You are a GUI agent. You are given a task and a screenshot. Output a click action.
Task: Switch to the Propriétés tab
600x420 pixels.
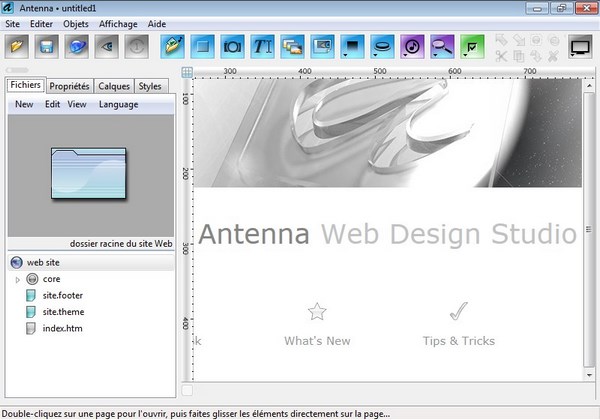[x=69, y=86]
